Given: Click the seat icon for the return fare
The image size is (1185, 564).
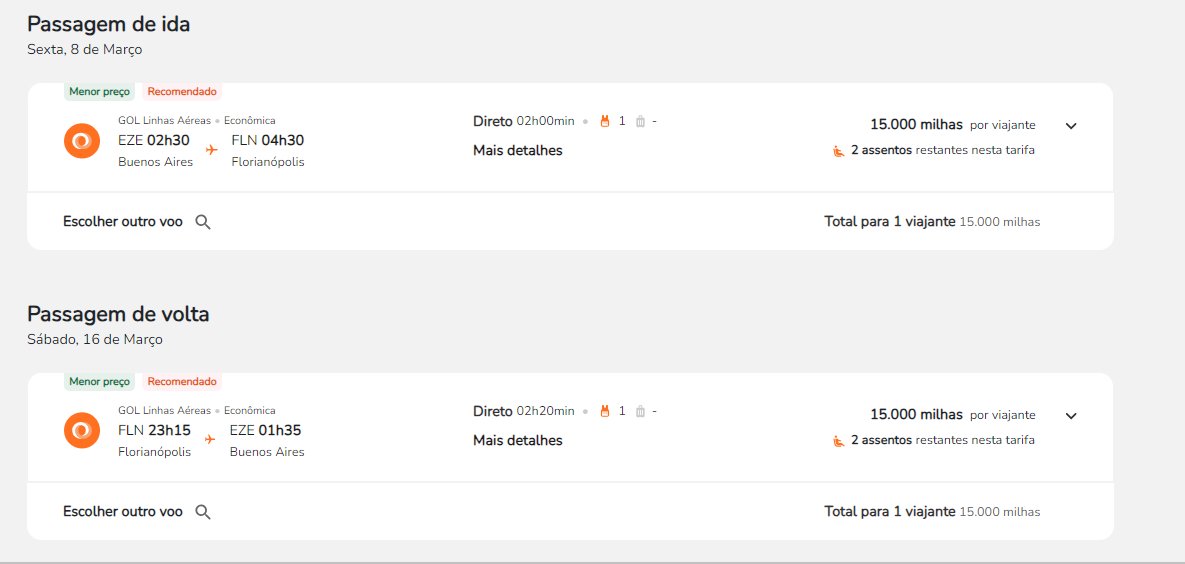Looking at the screenshot, I should tap(839, 440).
